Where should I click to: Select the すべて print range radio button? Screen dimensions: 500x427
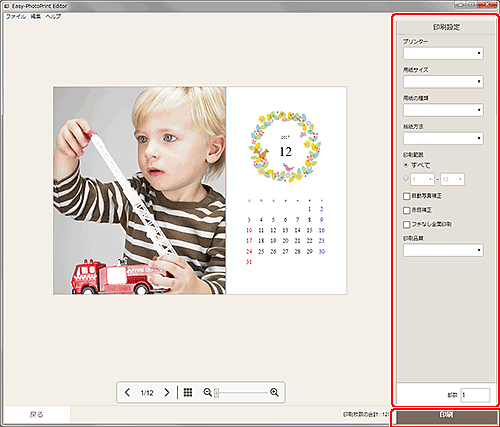(x=406, y=165)
